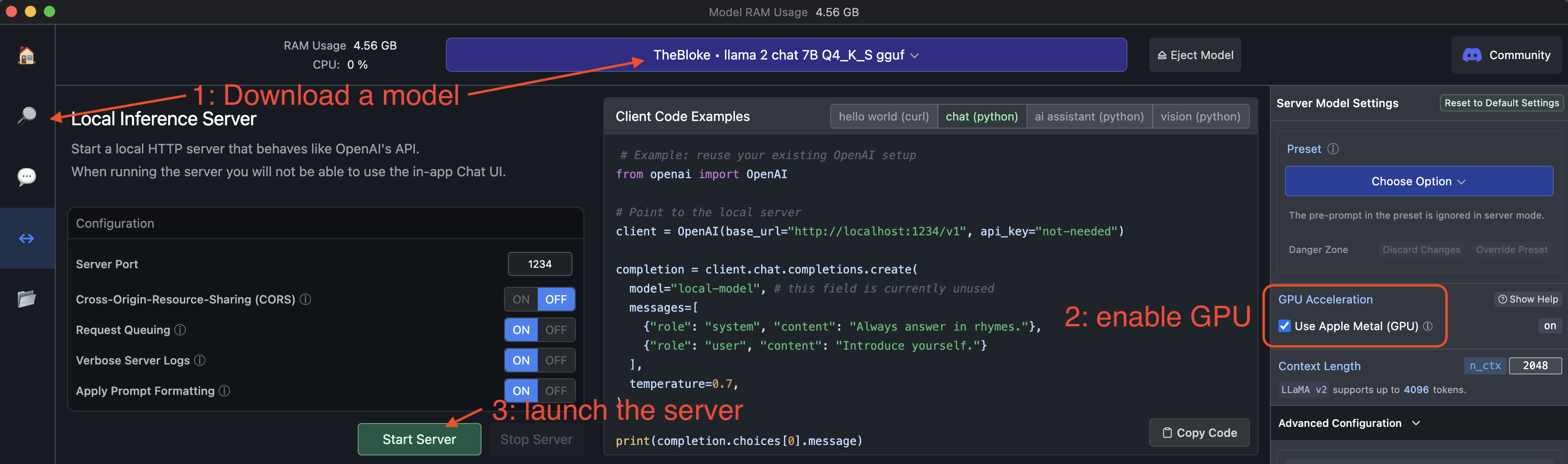
Task: Set Apply Prompt Formatting to OFF
Action: (556, 390)
